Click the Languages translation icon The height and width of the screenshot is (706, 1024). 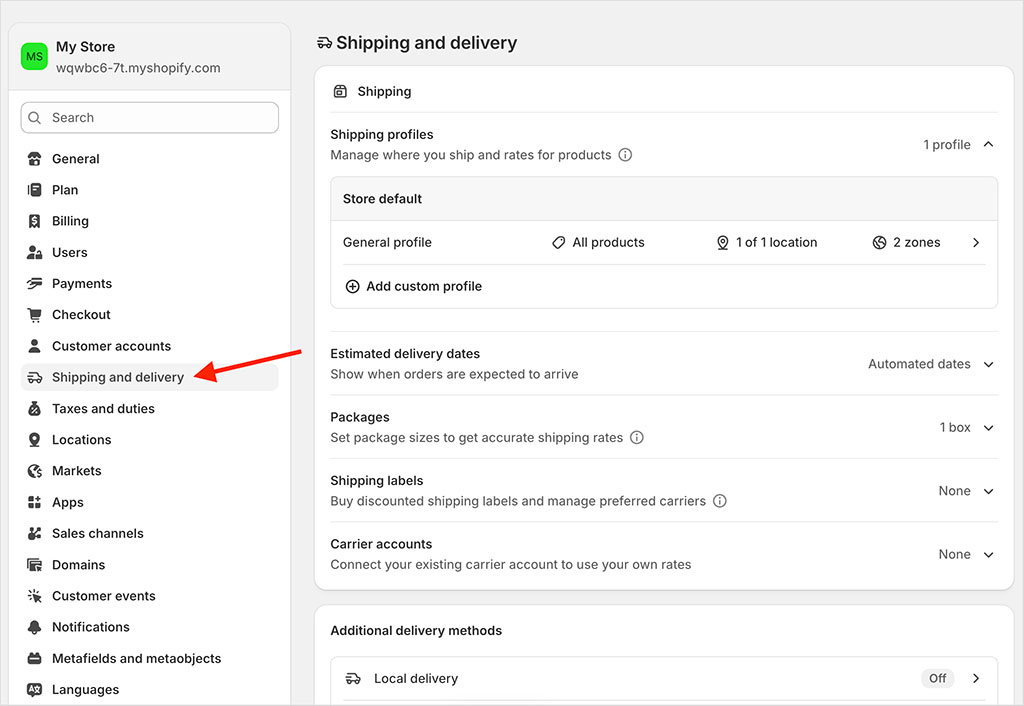(35, 690)
